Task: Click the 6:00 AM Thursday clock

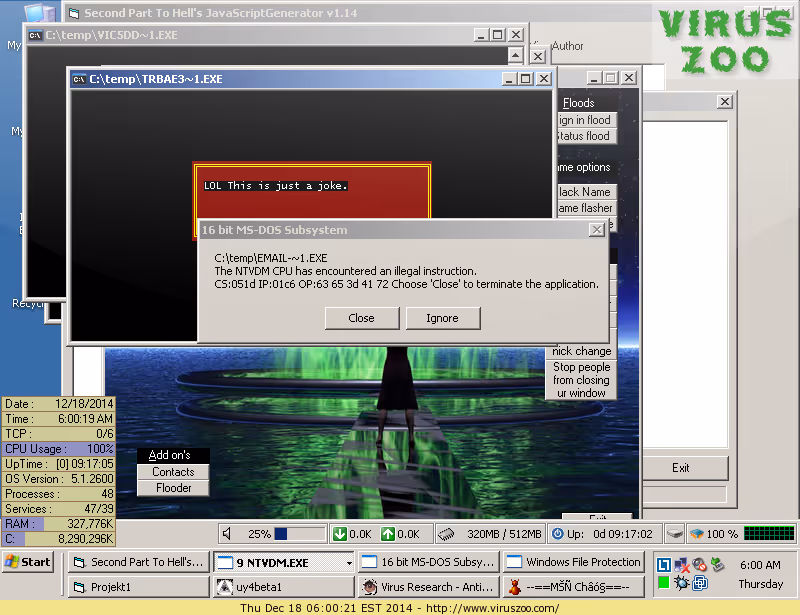Action: pos(760,574)
